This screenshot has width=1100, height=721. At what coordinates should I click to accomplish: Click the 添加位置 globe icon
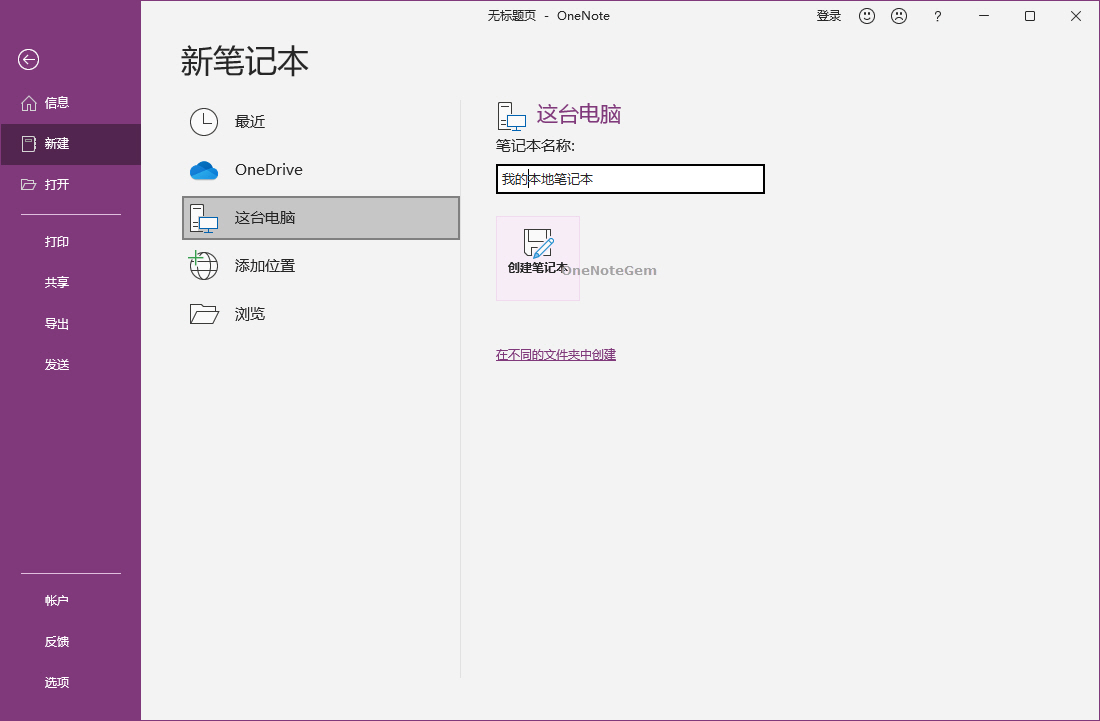[203, 266]
